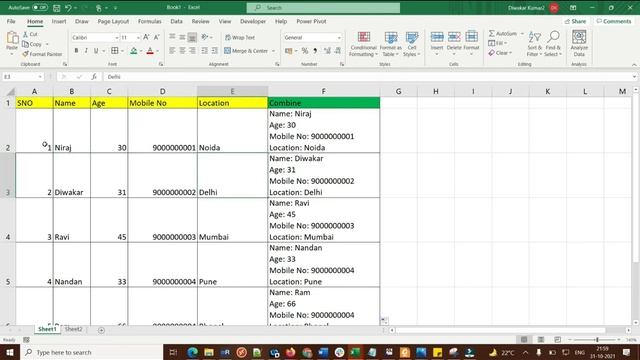Click the Increase Decimal icon
Viewport: 640px width, 360px height.
(327, 51)
